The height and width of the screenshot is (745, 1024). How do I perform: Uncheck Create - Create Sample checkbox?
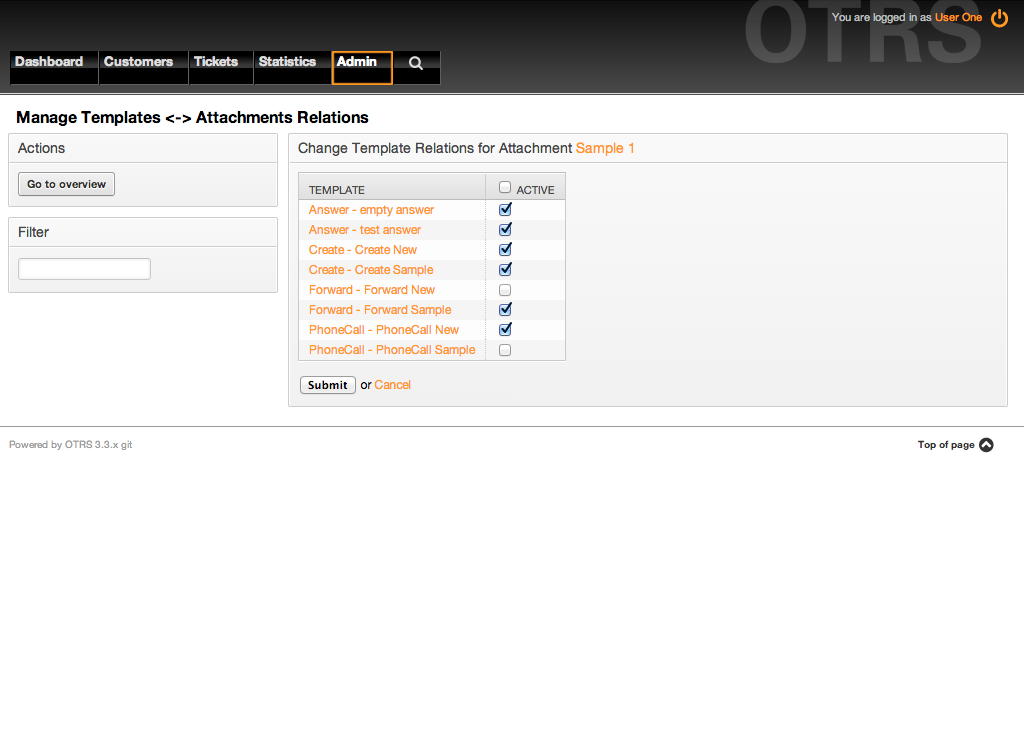pos(505,270)
